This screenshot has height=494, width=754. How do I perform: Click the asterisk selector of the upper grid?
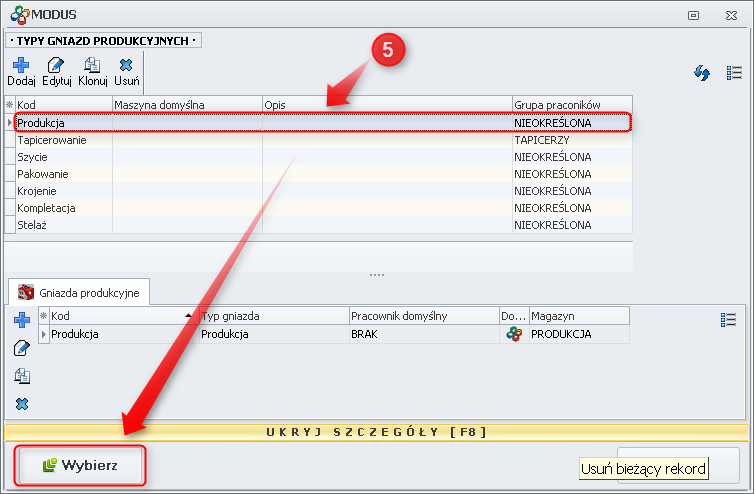click(x=10, y=104)
